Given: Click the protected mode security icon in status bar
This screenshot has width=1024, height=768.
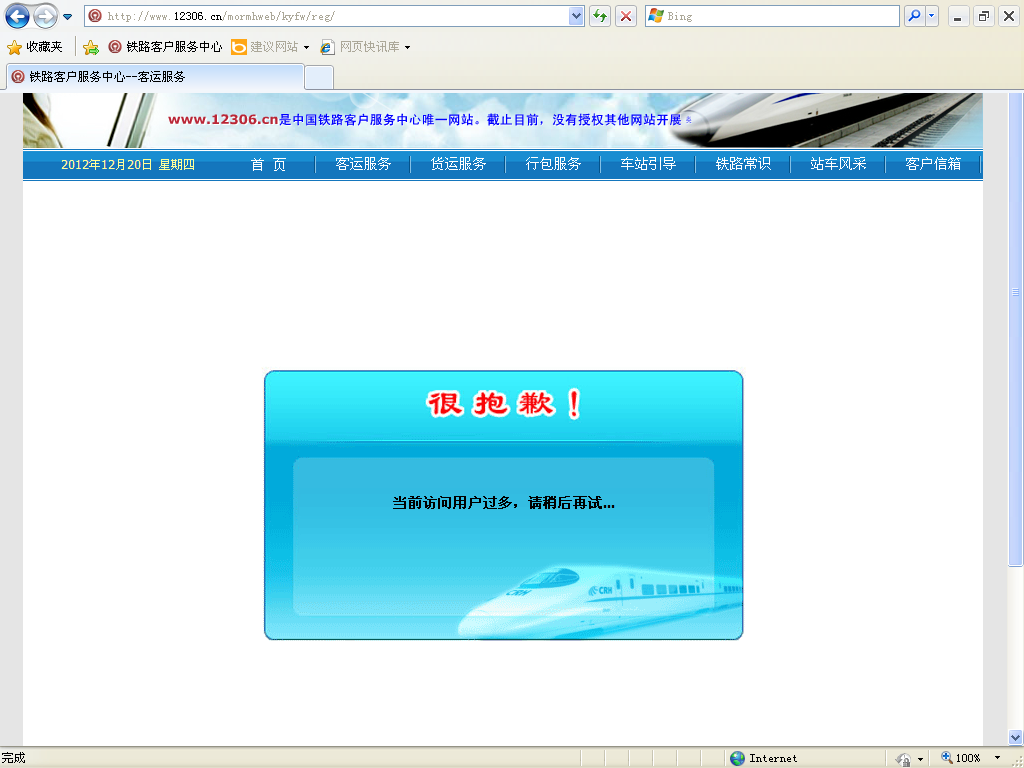Looking at the screenshot, I should coord(904,759).
